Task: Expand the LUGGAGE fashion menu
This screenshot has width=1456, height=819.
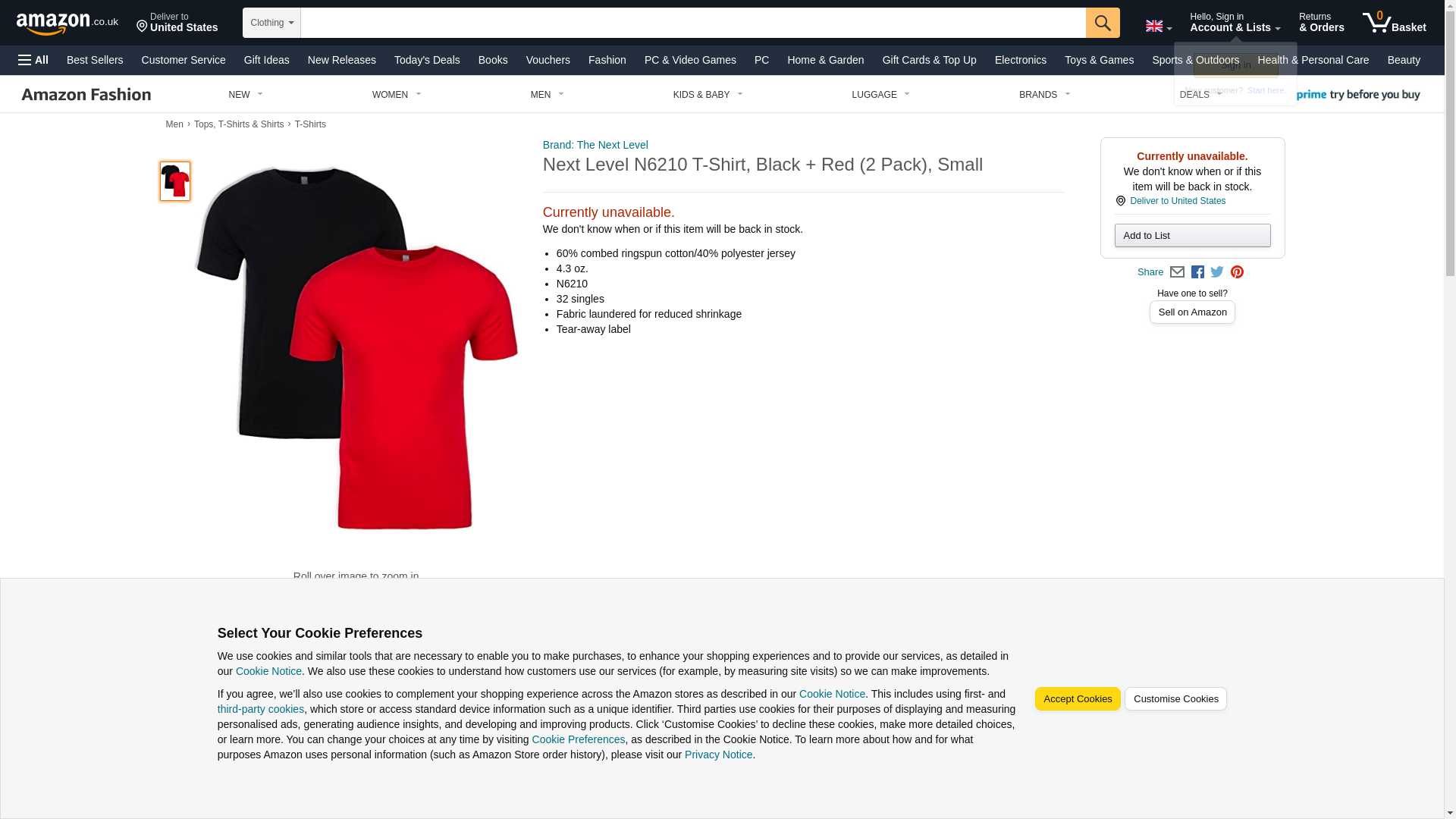Action: (880, 95)
